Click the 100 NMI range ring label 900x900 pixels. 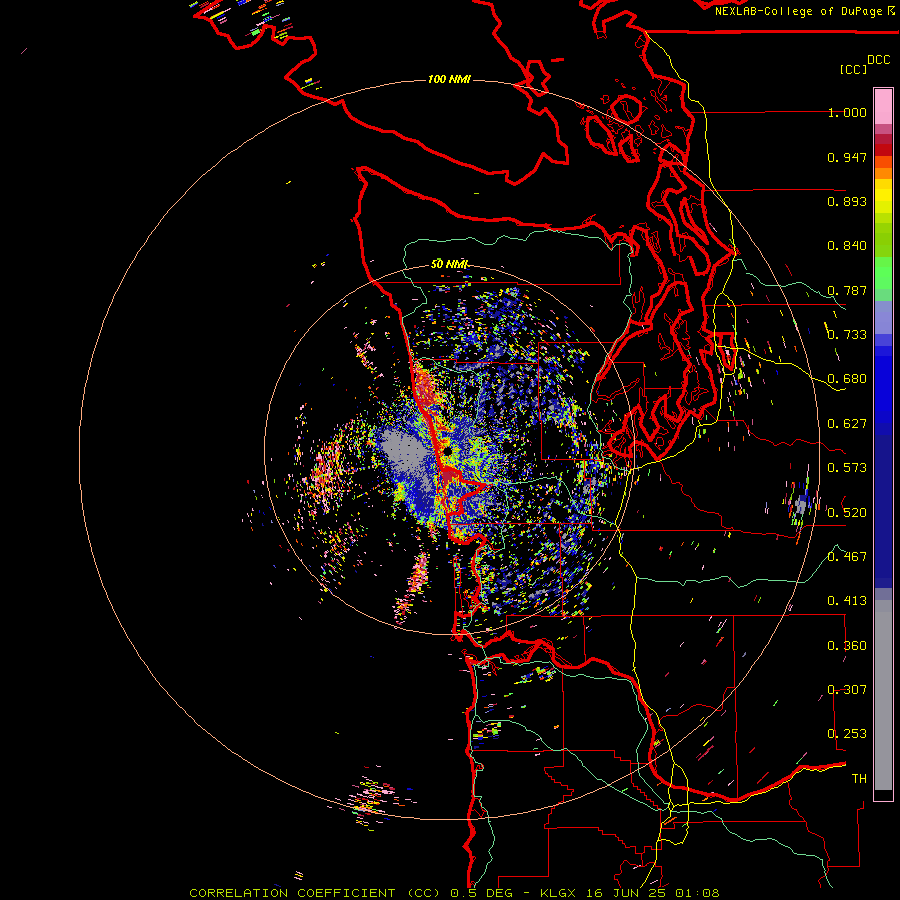pyautogui.click(x=449, y=79)
